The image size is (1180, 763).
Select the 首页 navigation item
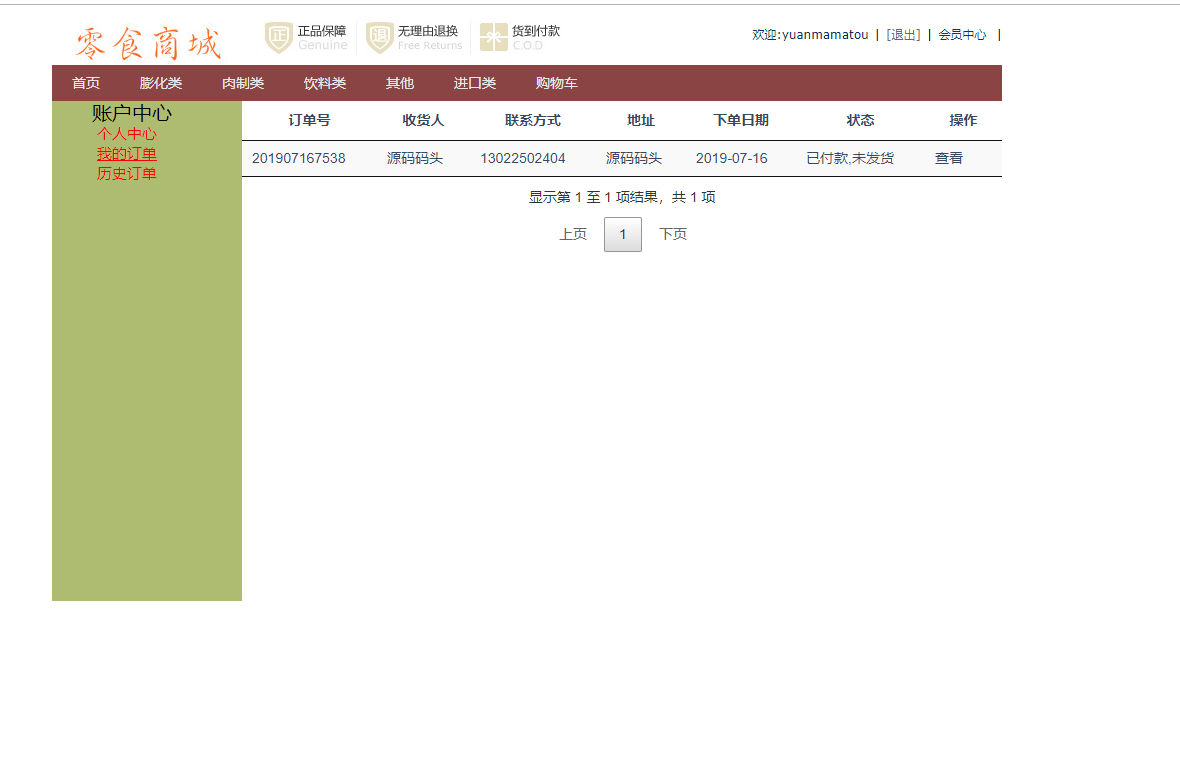point(85,83)
